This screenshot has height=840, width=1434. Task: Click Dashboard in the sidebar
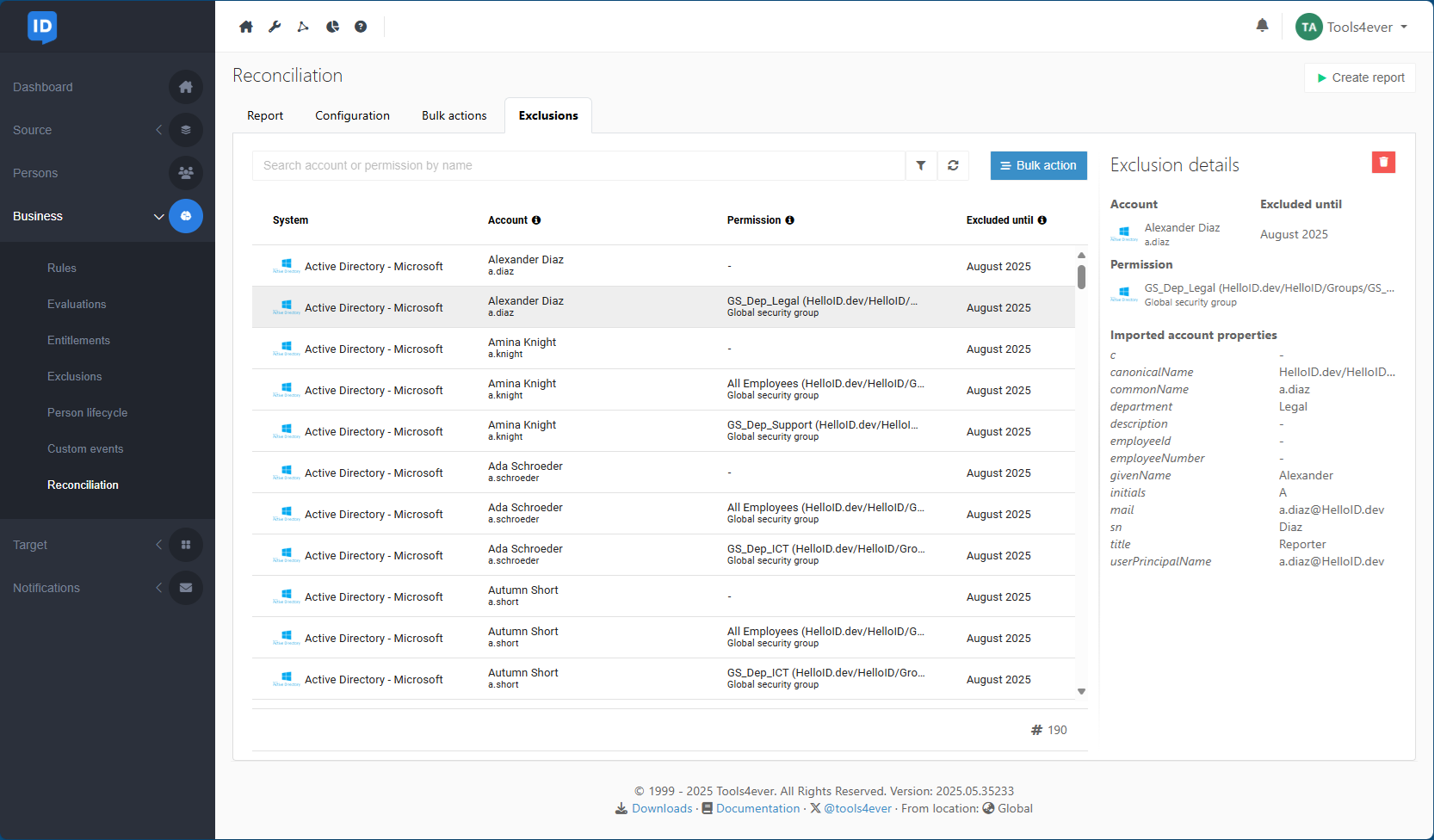(x=43, y=87)
